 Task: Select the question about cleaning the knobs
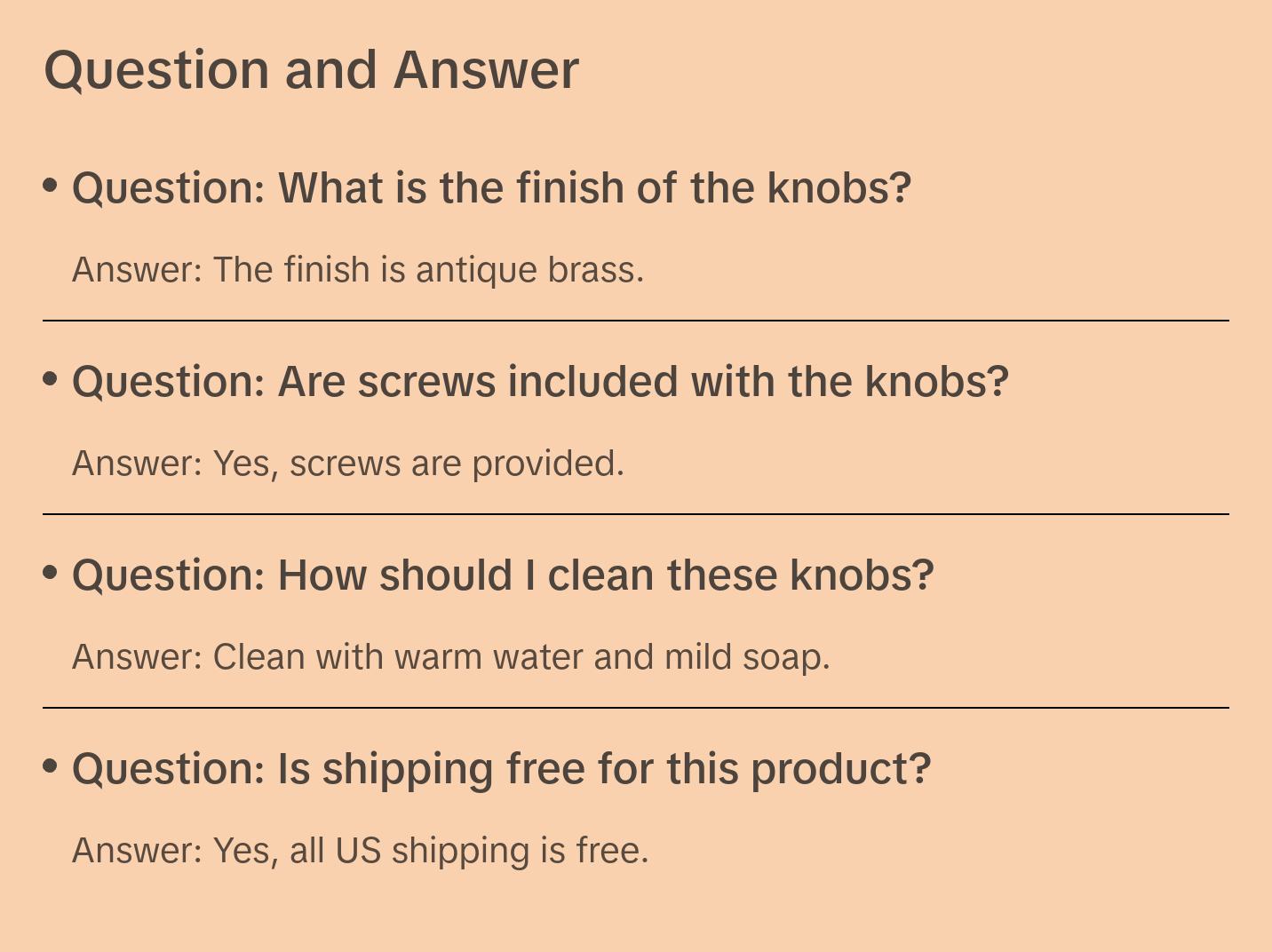[x=503, y=575]
